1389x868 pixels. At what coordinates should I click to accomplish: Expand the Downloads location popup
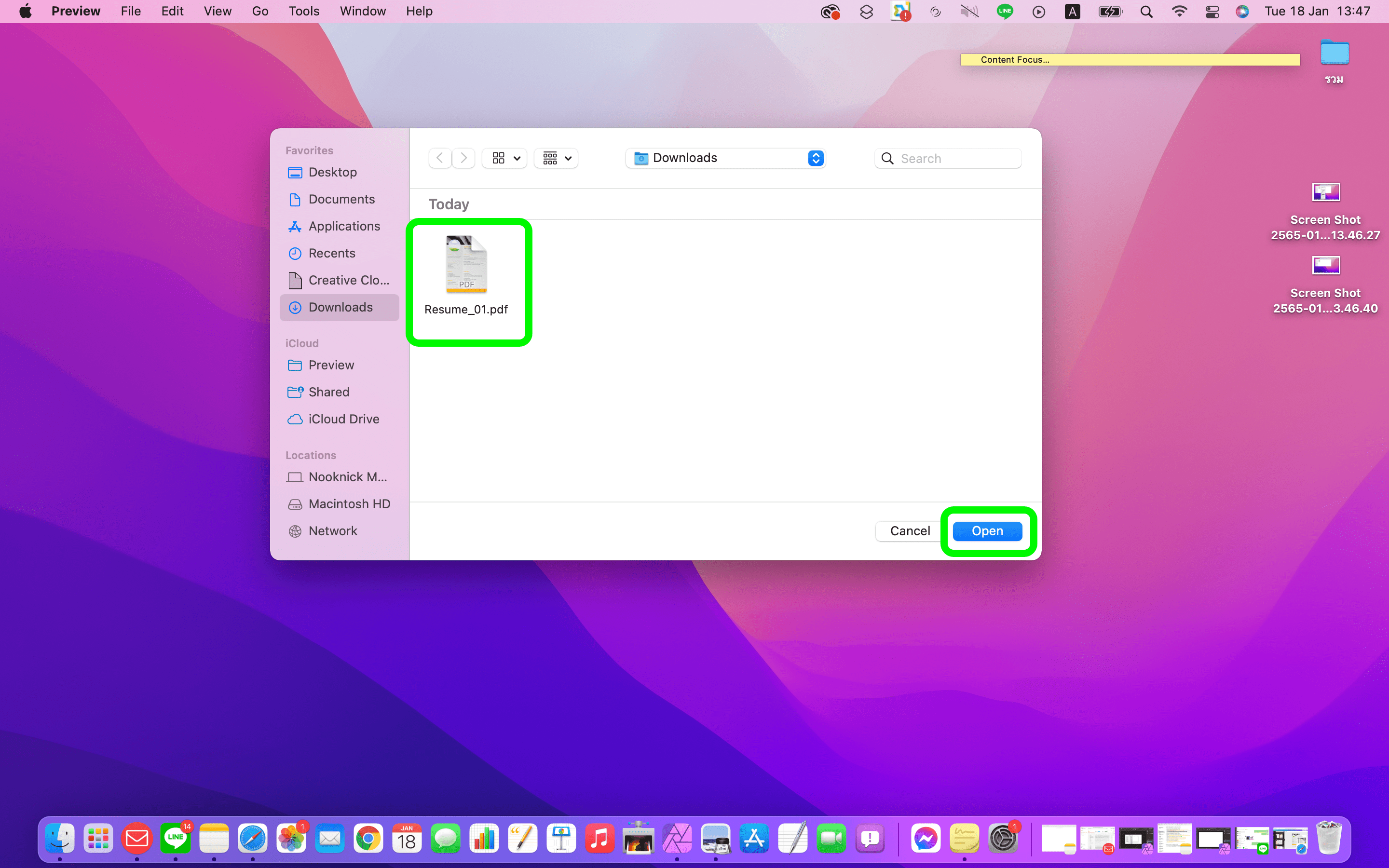tap(726, 158)
